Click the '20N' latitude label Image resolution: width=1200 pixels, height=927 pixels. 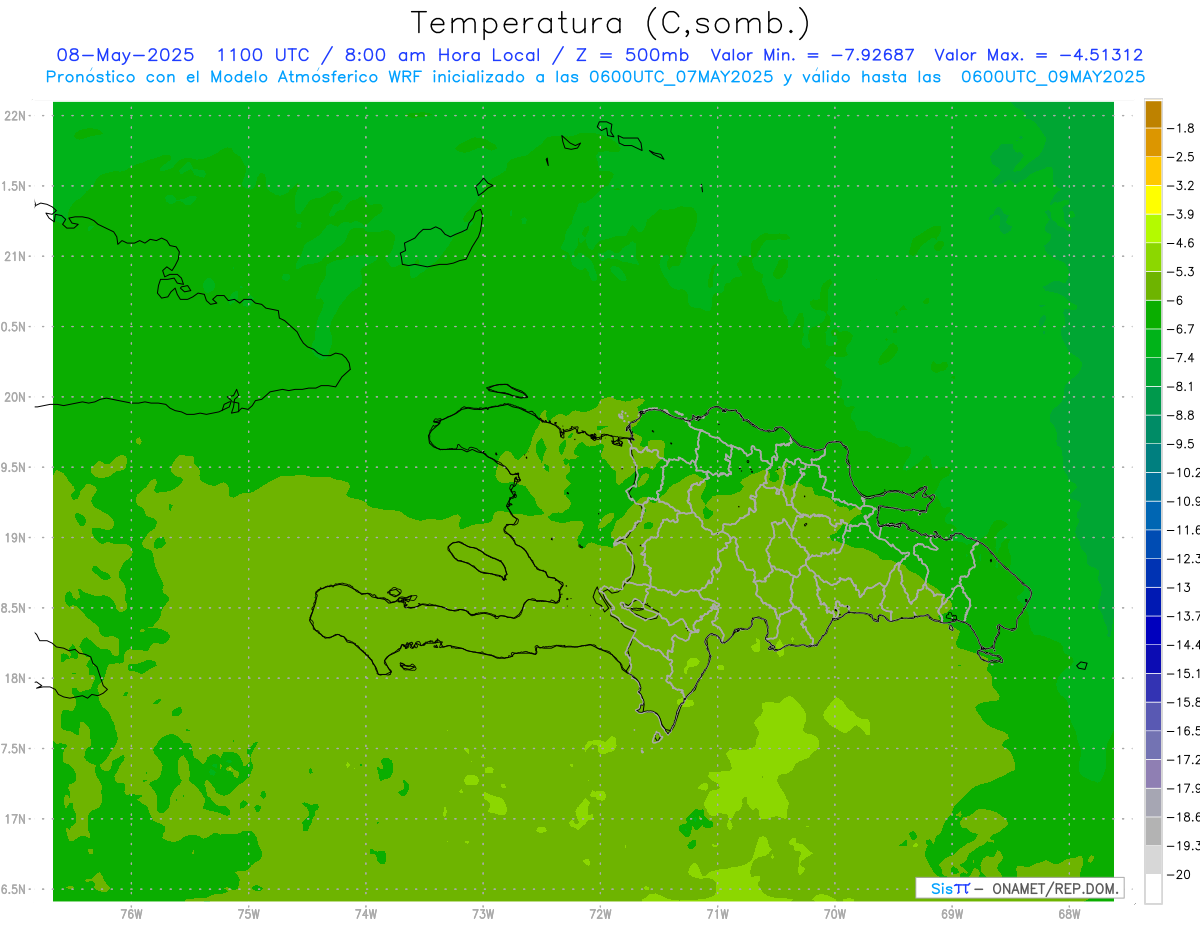point(17,397)
